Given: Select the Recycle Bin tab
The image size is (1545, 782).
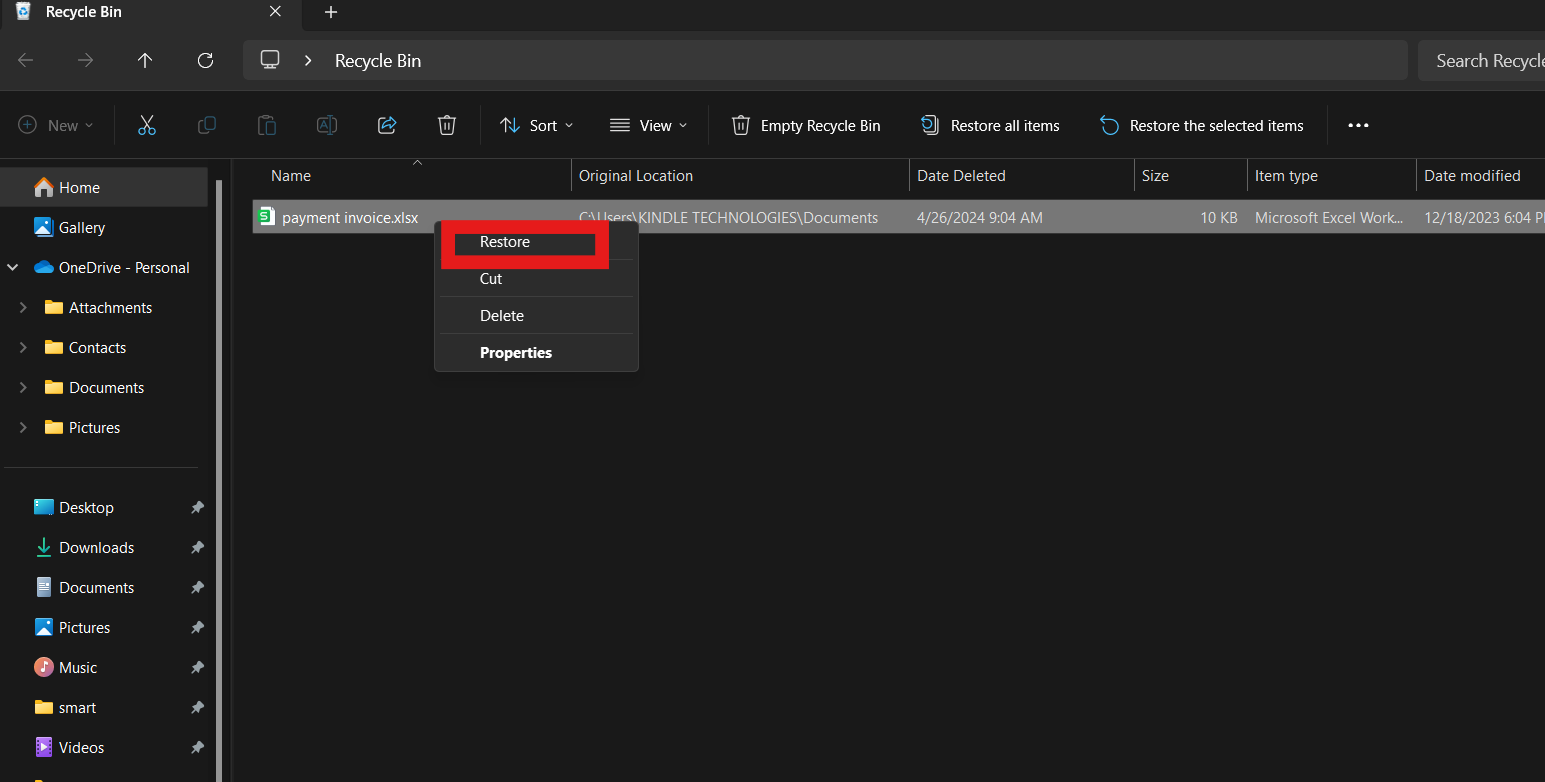Looking at the screenshot, I should coord(150,12).
